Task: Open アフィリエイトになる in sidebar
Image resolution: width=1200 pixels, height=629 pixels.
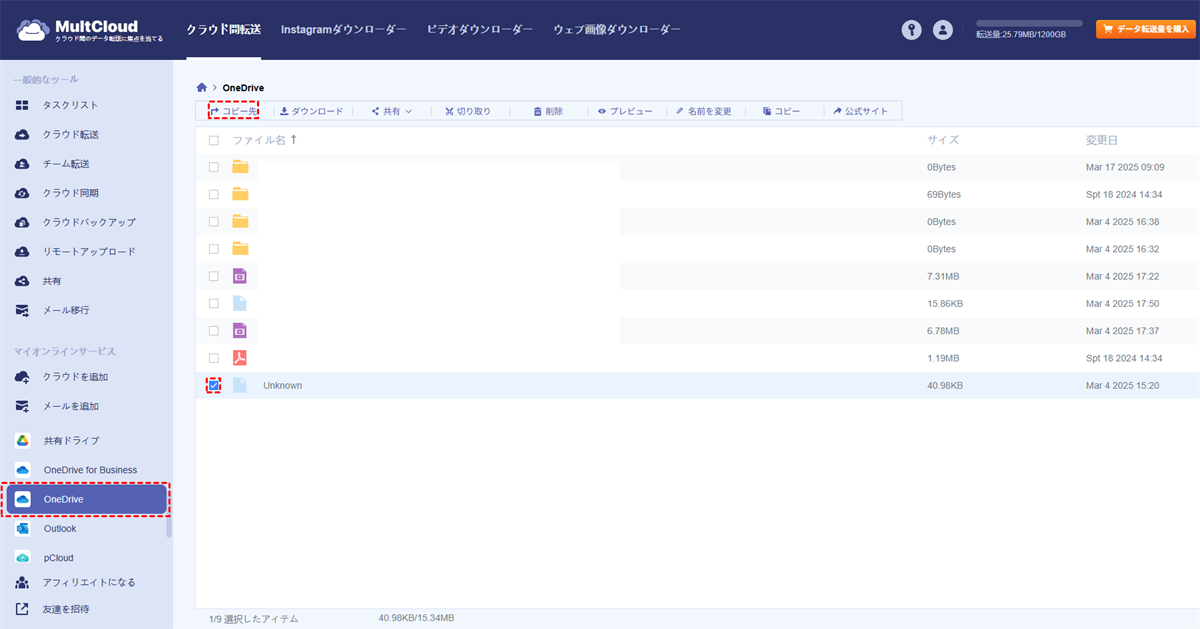Action: [x=86, y=582]
